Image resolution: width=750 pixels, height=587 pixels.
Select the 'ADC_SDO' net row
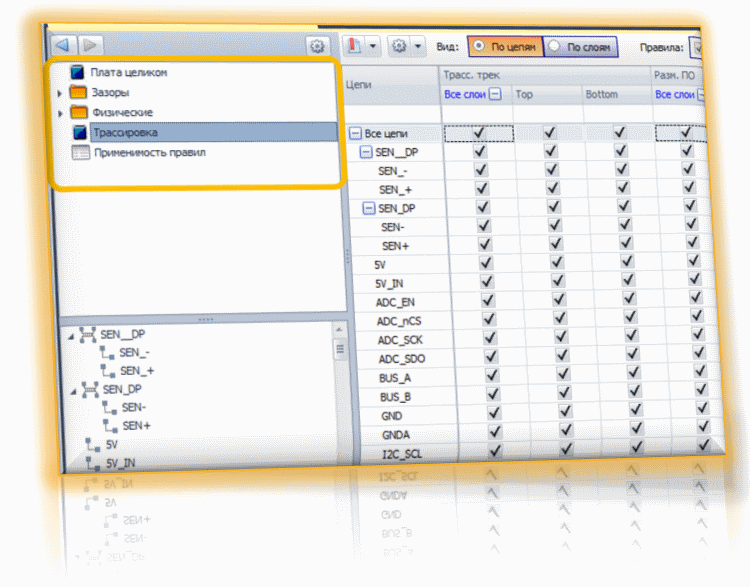click(x=402, y=359)
